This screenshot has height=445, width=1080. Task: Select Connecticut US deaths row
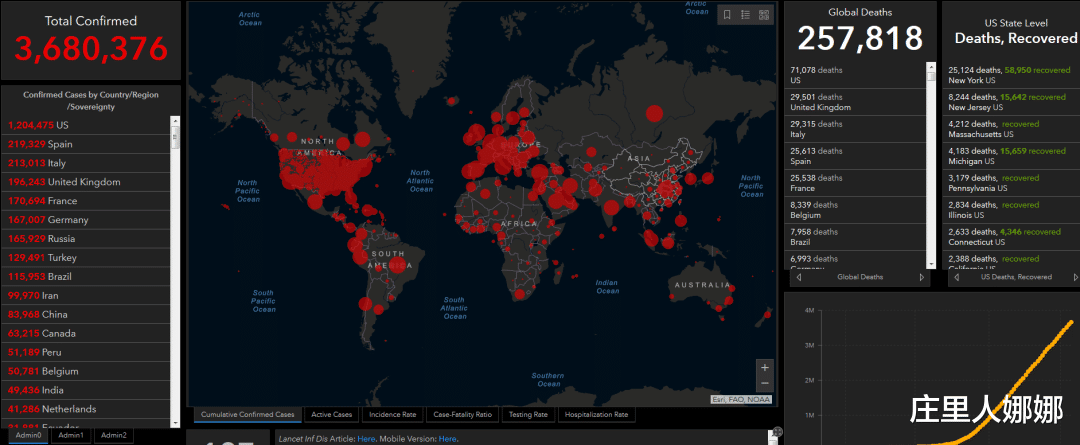[1011, 236]
